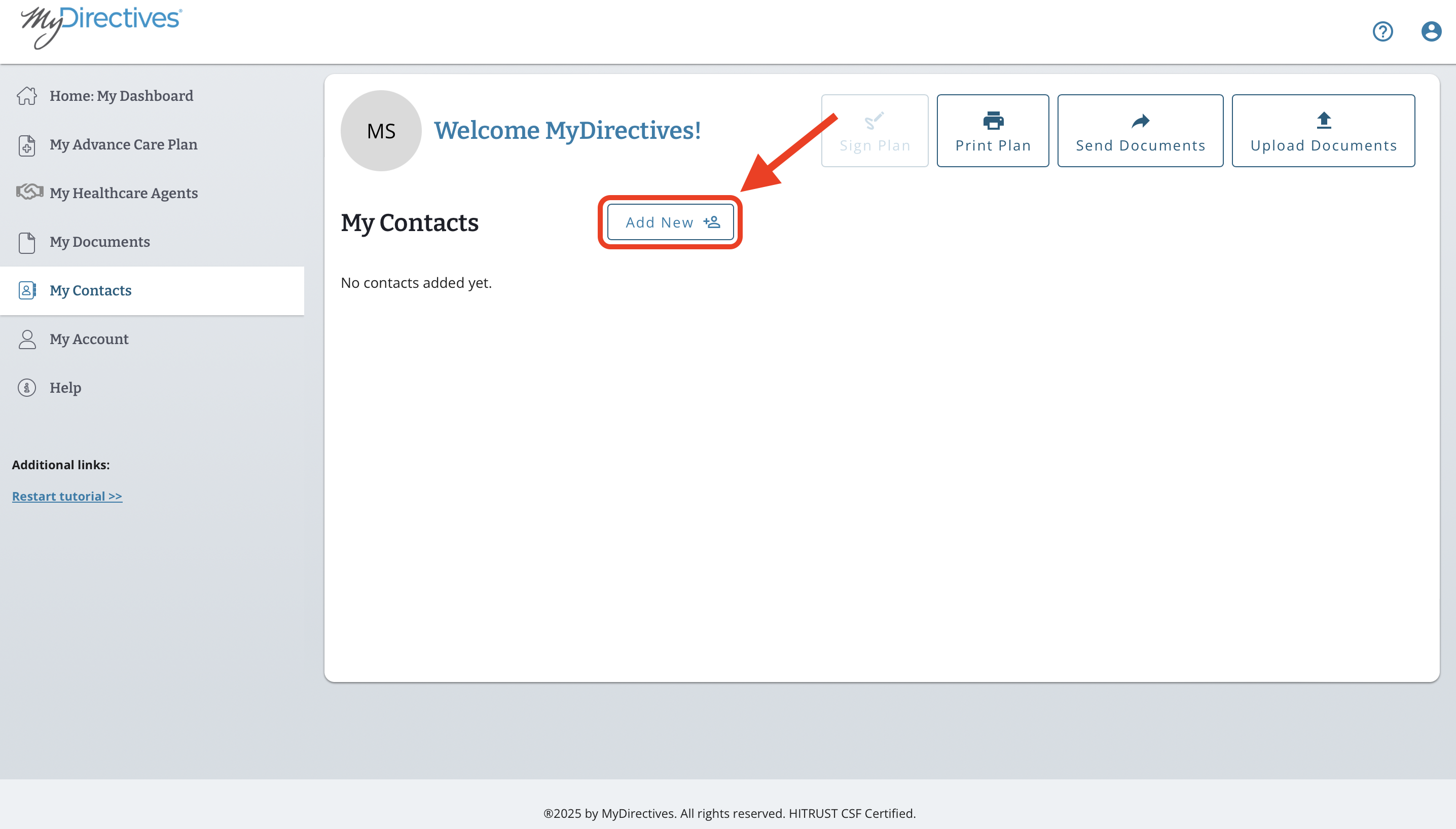
Task: Click the upload arrow icon
Action: point(1324,120)
